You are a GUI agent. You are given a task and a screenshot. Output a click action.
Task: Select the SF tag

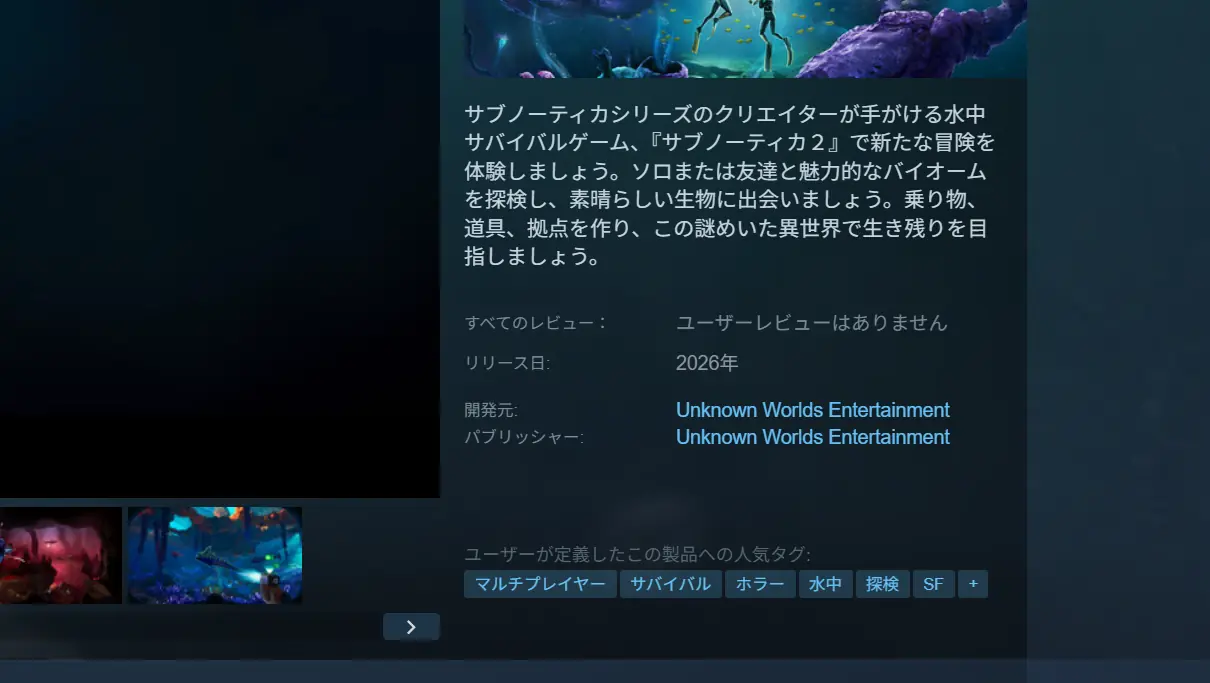pyautogui.click(x=933, y=584)
